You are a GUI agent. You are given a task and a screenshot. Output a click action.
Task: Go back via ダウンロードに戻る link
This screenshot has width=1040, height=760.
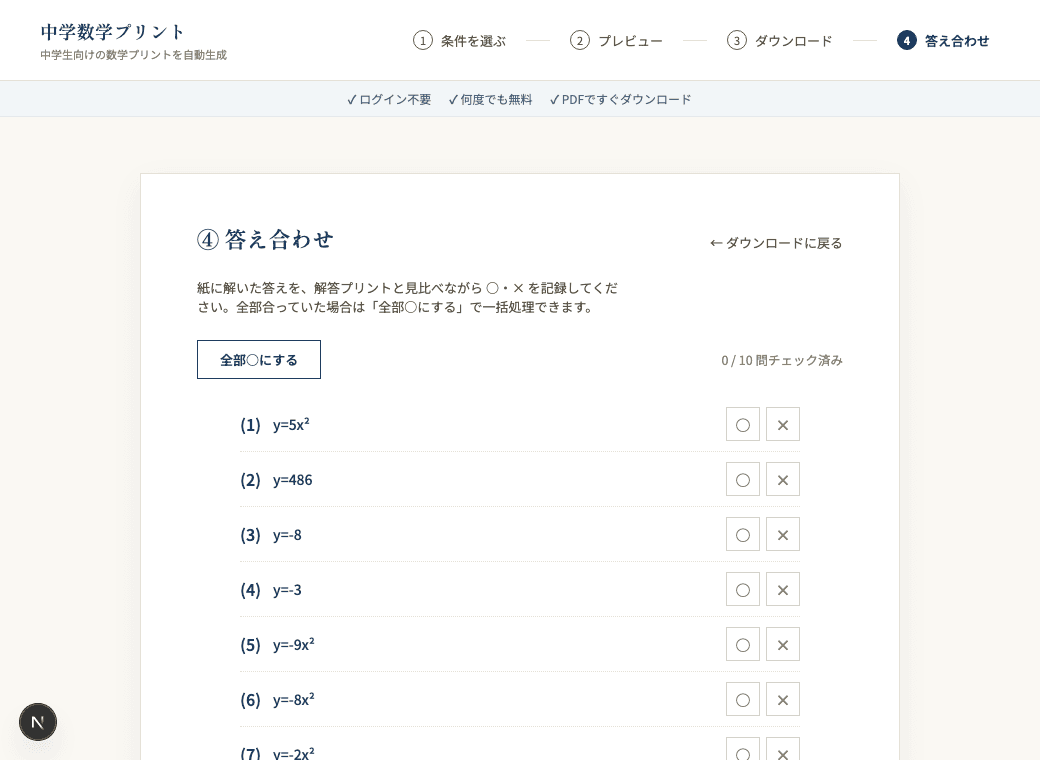click(776, 243)
